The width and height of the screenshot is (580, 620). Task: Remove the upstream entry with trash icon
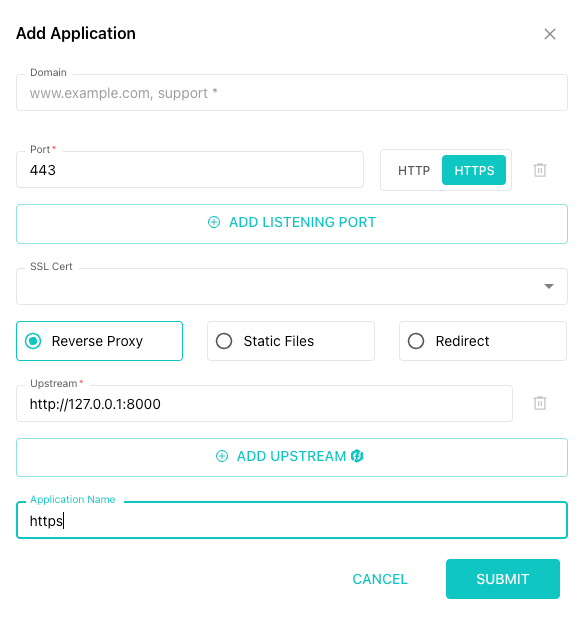(x=540, y=403)
